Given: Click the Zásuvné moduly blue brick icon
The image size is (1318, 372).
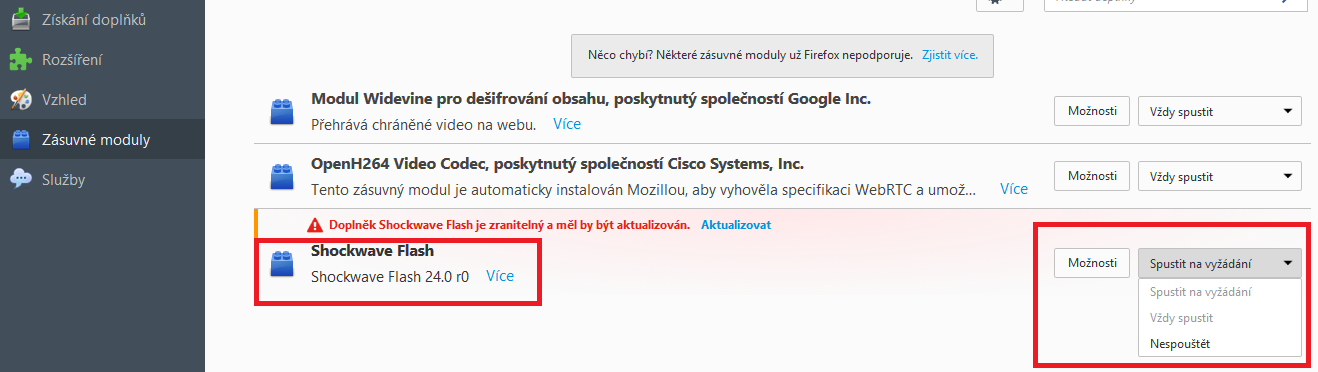Looking at the screenshot, I should tap(20, 140).
